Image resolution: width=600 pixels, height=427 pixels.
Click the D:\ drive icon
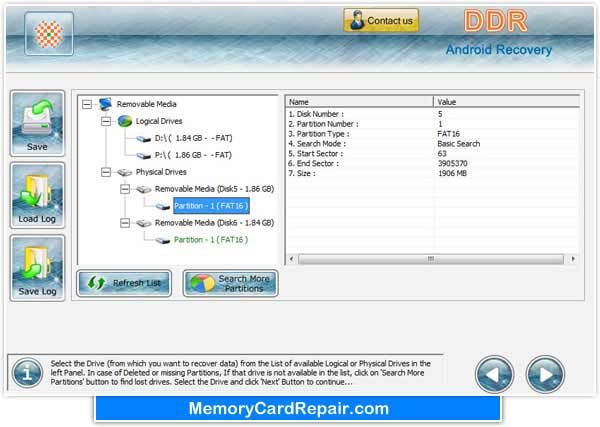pos(144,139)
